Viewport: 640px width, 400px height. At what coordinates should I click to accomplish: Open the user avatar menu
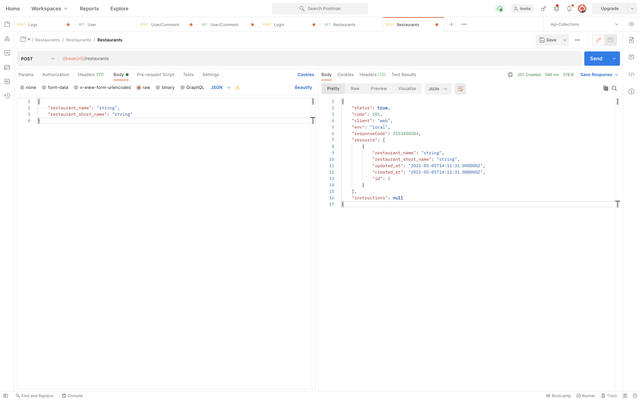click(582, 9)
